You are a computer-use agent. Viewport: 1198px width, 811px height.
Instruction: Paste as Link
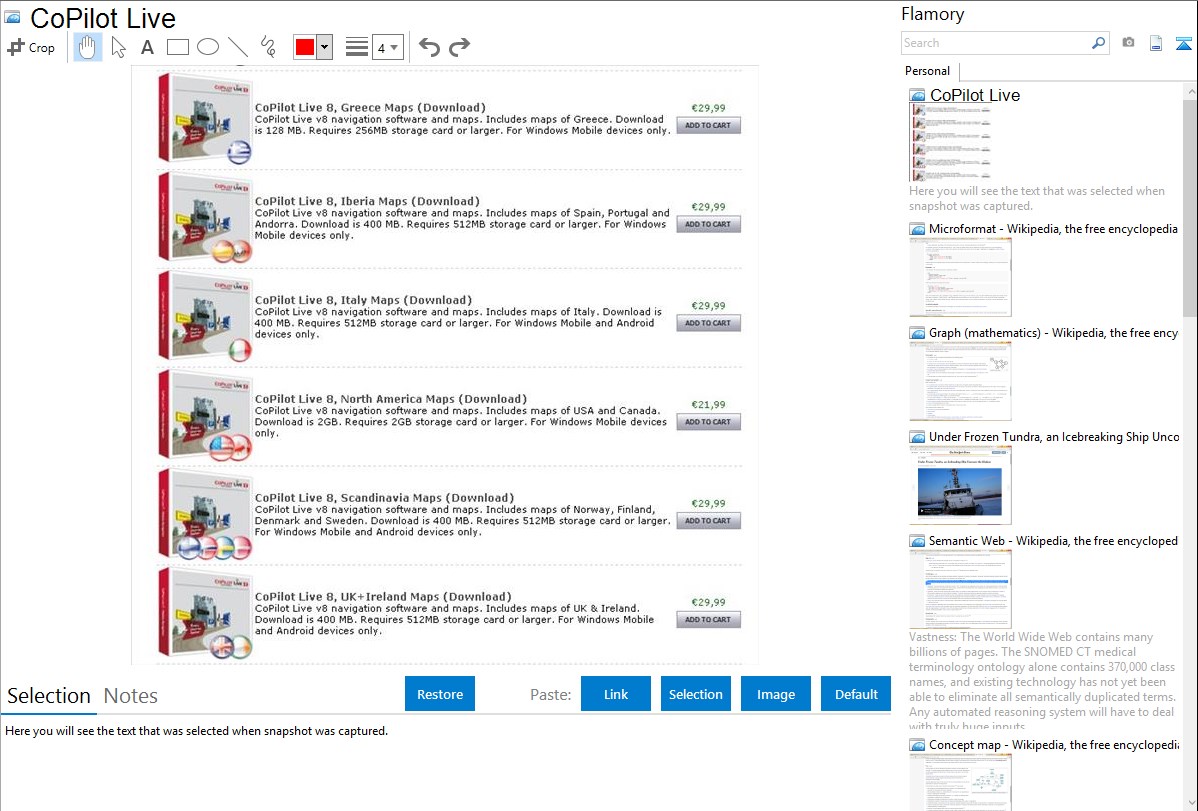coord(616,694)
